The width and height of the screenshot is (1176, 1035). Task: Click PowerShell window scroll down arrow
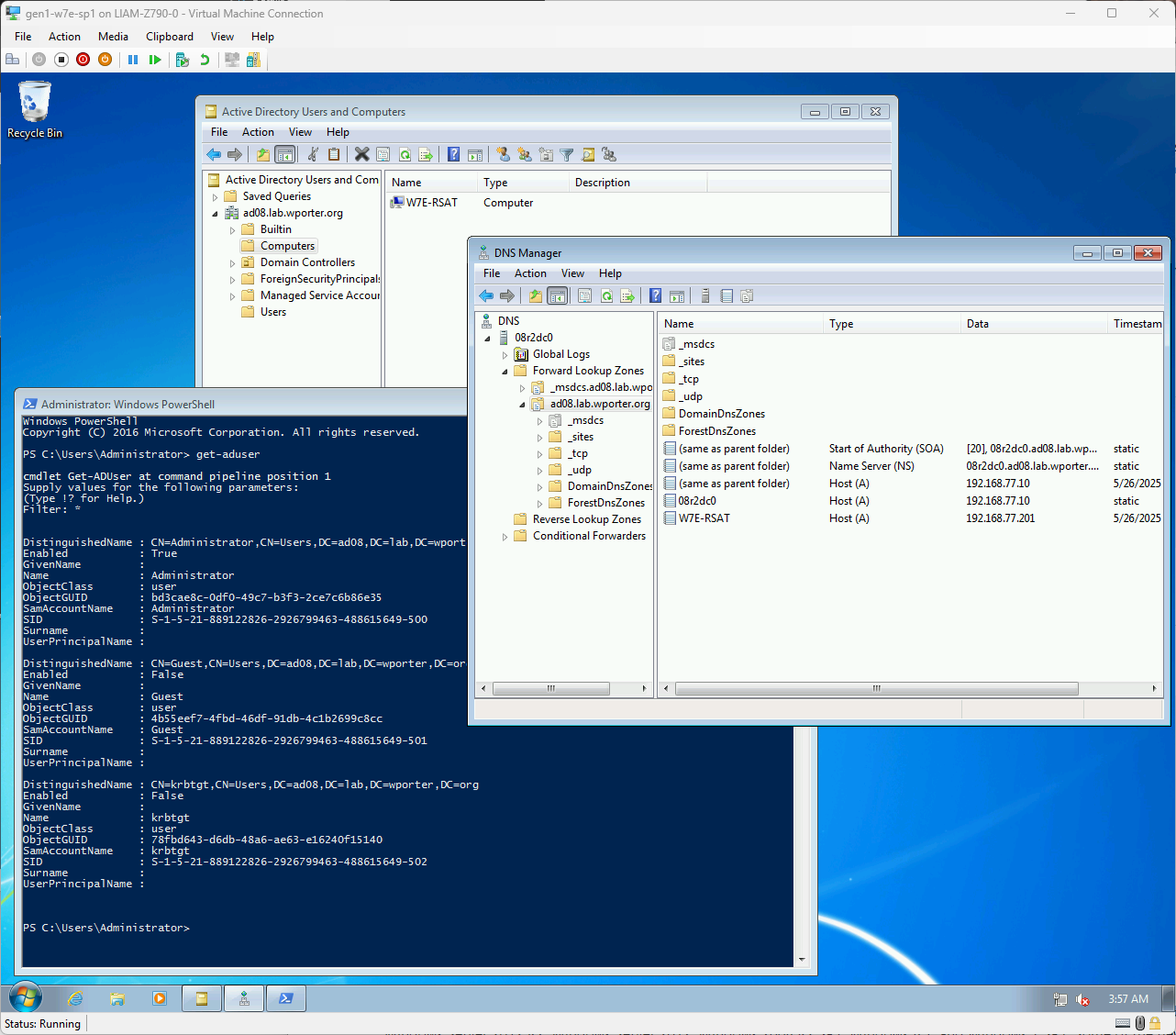[x=802, y=960]
